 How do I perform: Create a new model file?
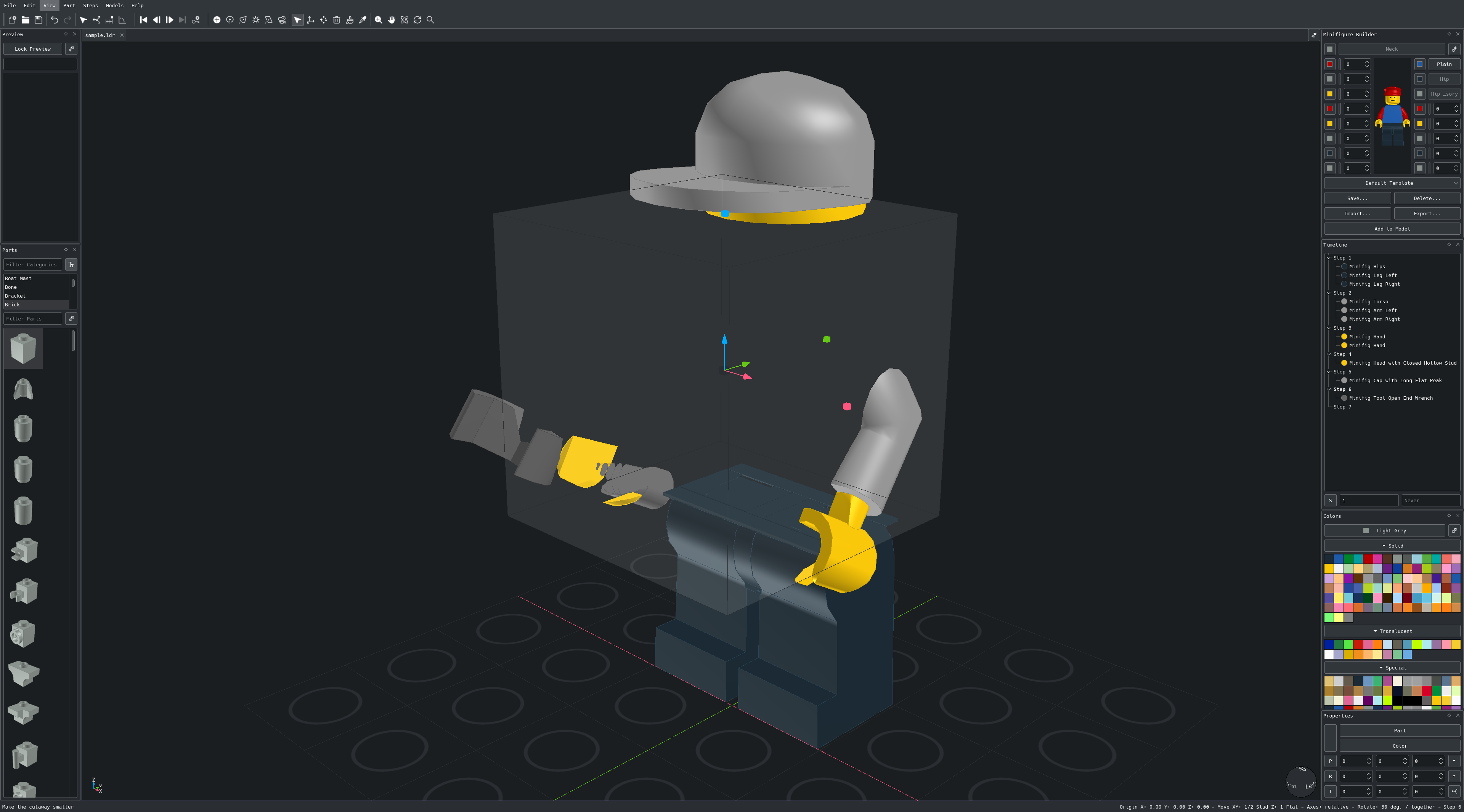[12, 20]
